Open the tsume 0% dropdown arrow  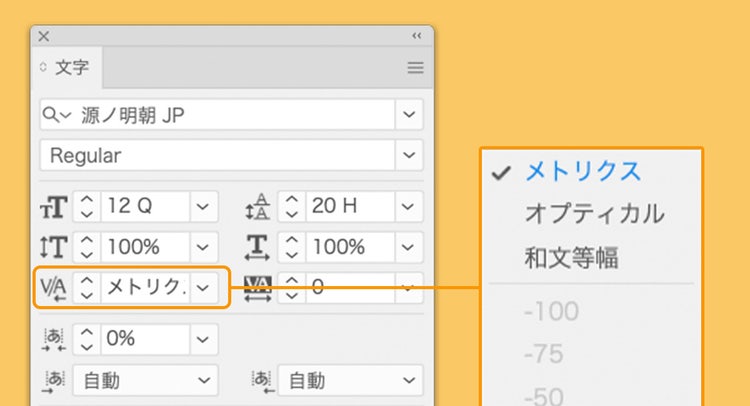pyautogui.click(x=203, y=339)
